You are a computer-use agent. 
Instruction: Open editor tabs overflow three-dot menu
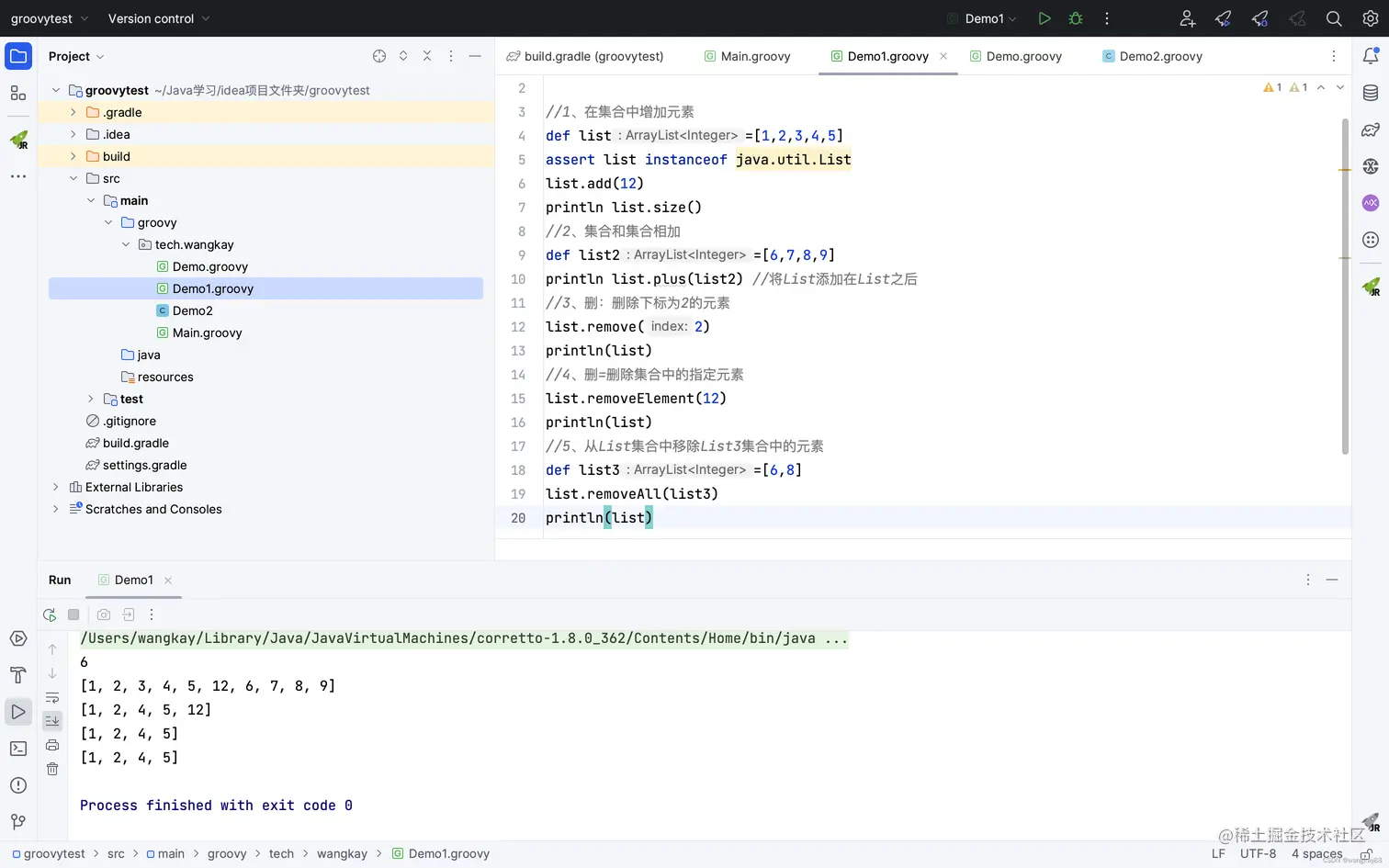click(1334, 56)
